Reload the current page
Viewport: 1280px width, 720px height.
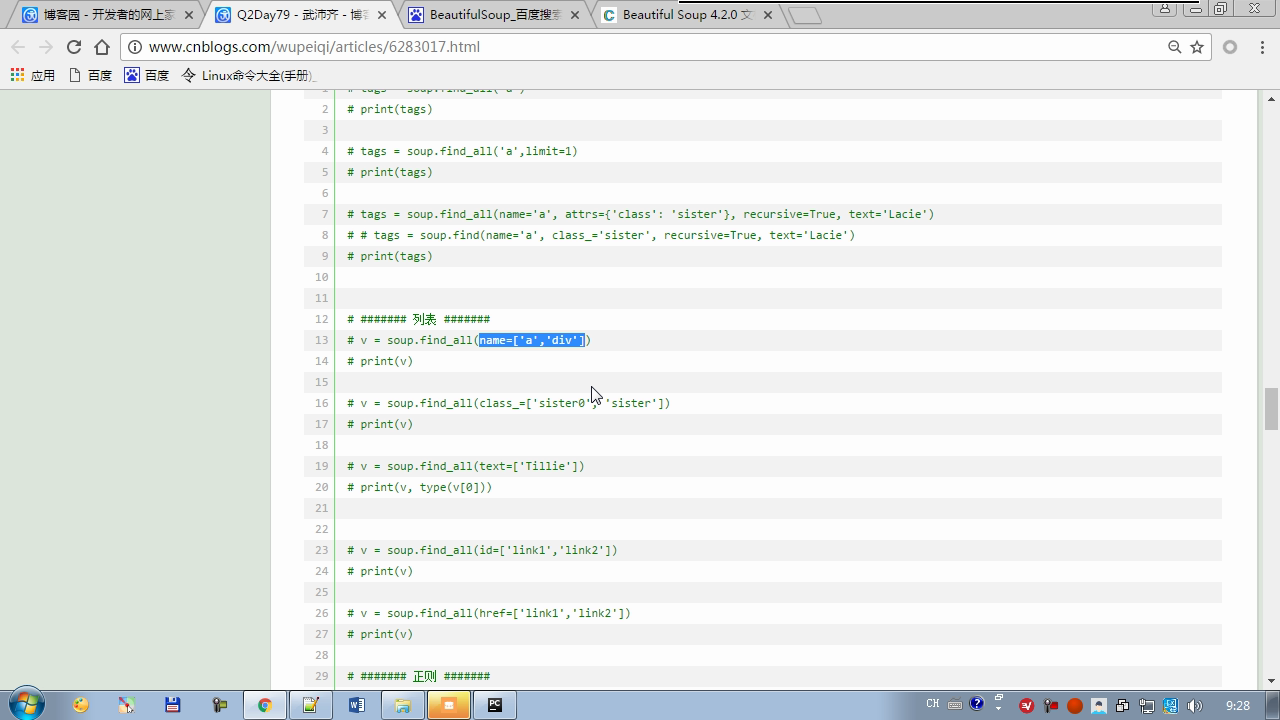[73, 47]
